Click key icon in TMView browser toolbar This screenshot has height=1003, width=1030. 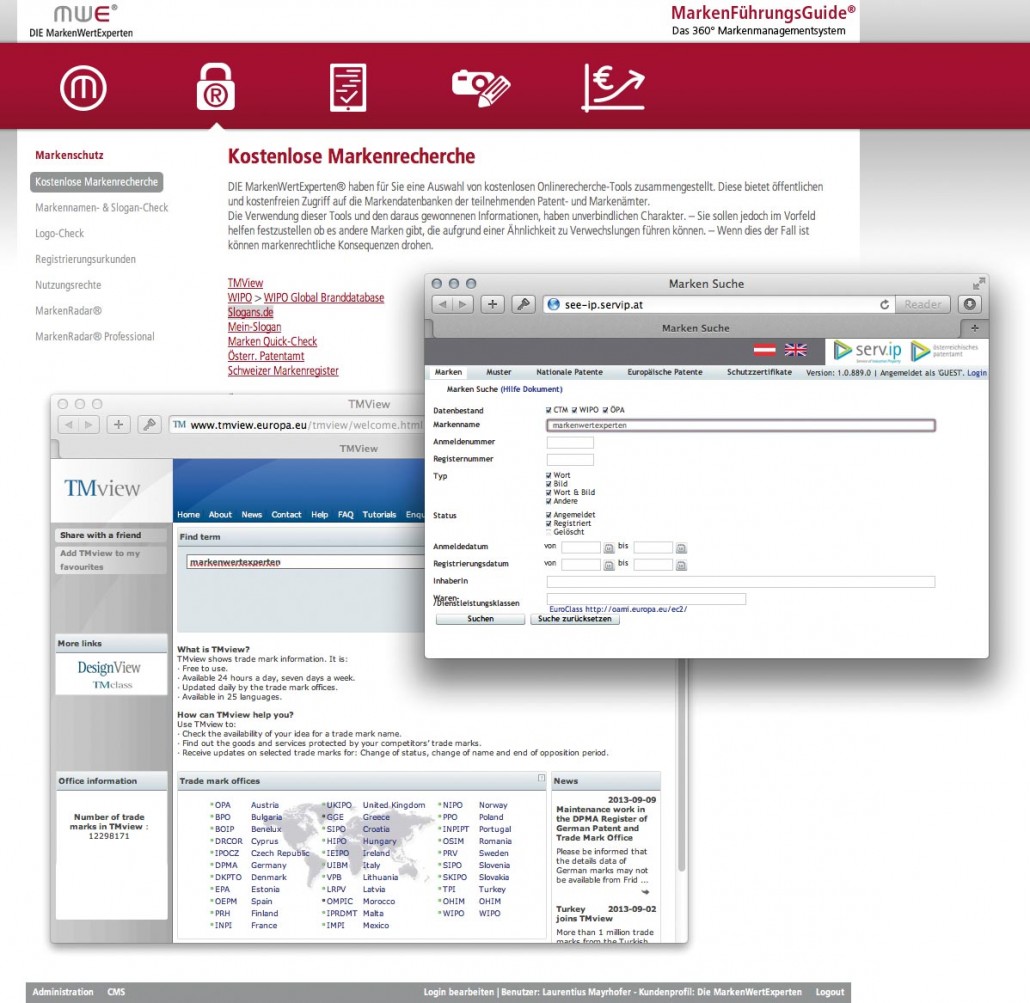click(150, 424)
